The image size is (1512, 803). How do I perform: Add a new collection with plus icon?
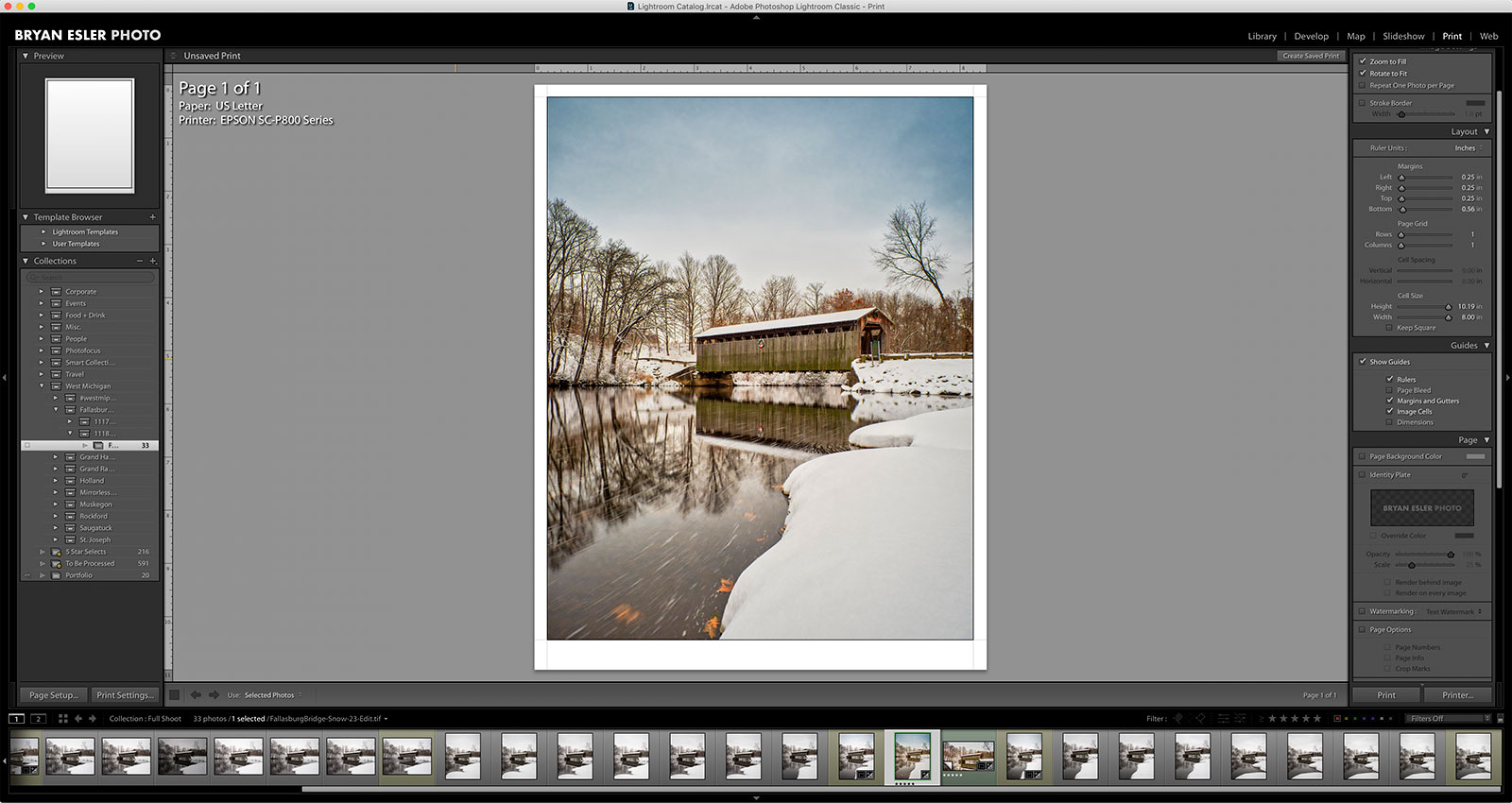tap(153, 261)
